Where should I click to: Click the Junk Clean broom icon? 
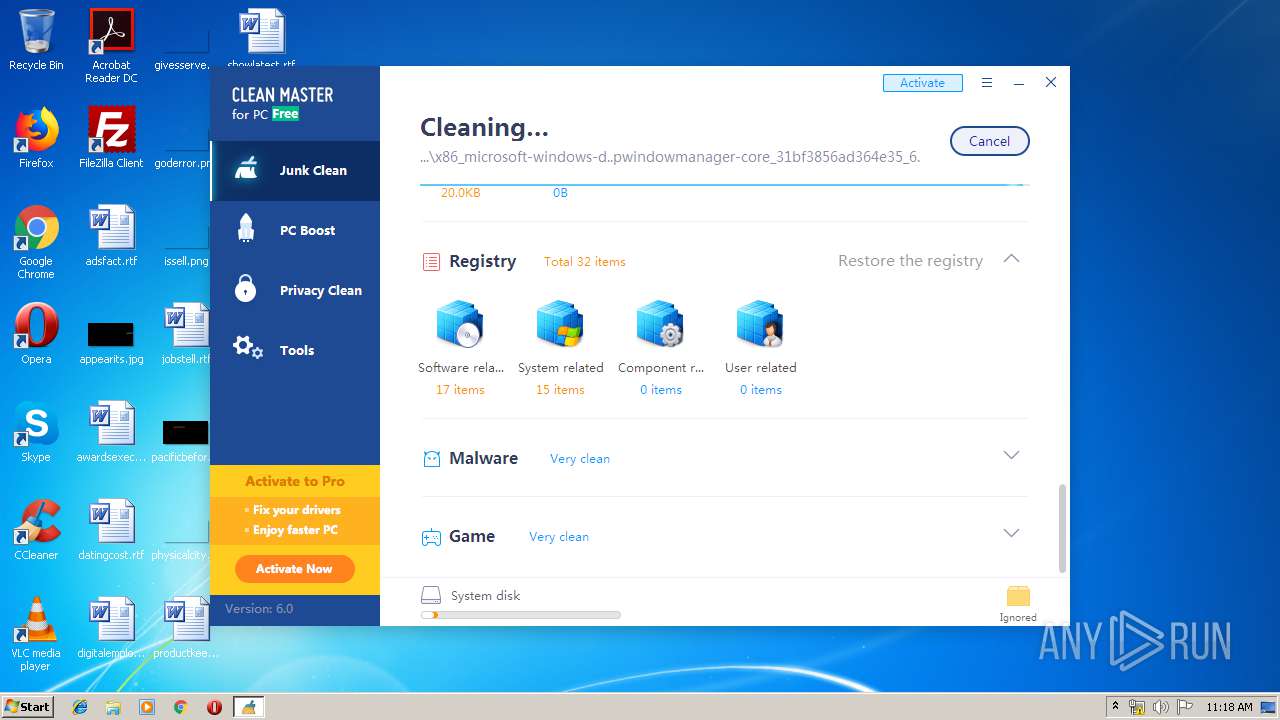coord(246,170)
